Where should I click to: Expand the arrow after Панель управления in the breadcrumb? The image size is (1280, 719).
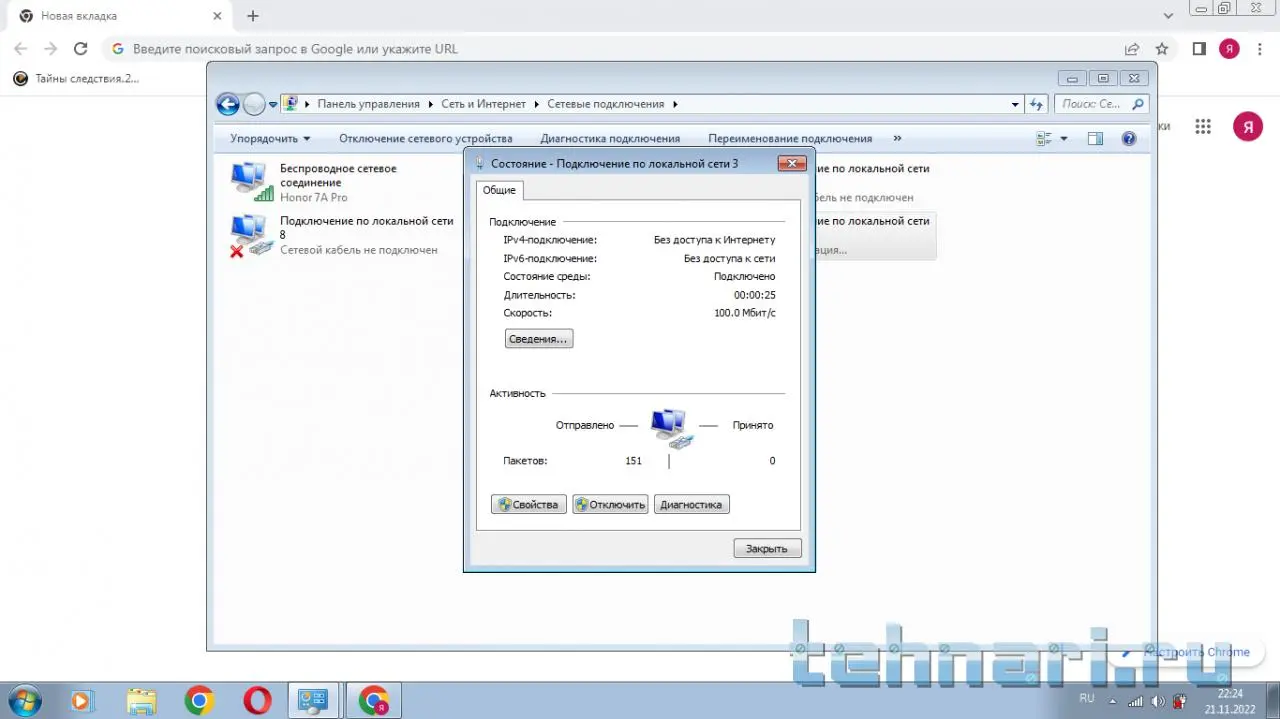[431, 104]
